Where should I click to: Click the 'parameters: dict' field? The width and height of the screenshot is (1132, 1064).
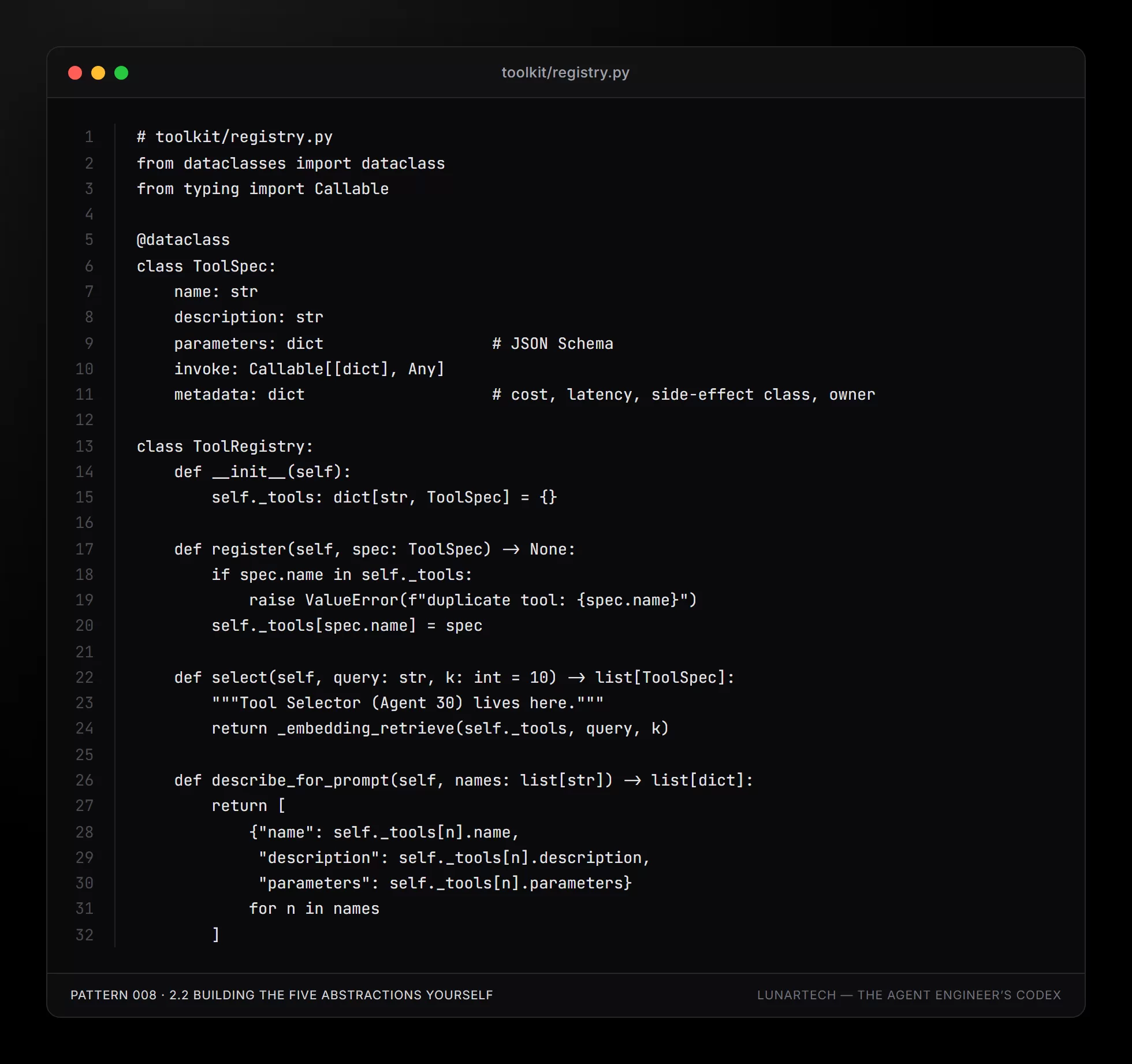tap(249, 344)
